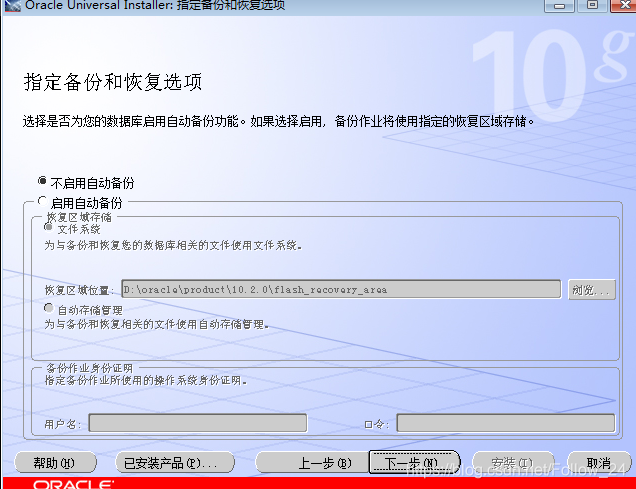Open help with 帮助(H) button

tap(56, 463)
